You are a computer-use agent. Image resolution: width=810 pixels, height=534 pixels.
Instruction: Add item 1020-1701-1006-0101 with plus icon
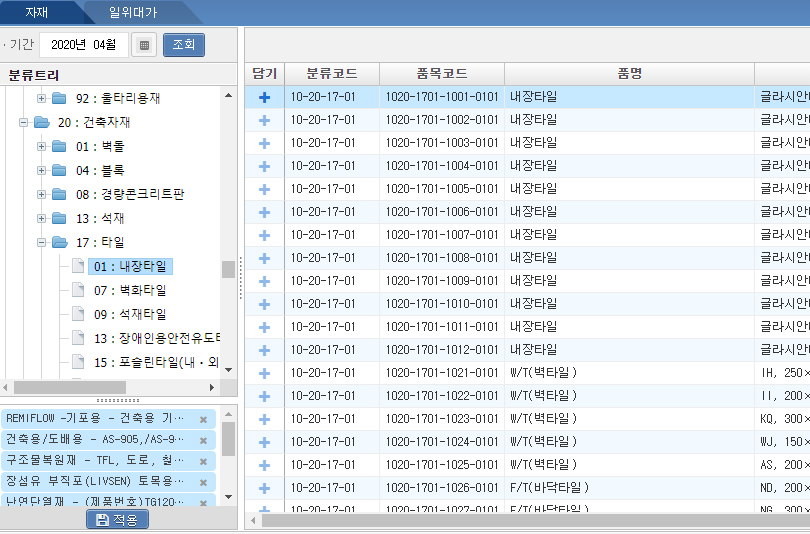(x=264, y=212)
